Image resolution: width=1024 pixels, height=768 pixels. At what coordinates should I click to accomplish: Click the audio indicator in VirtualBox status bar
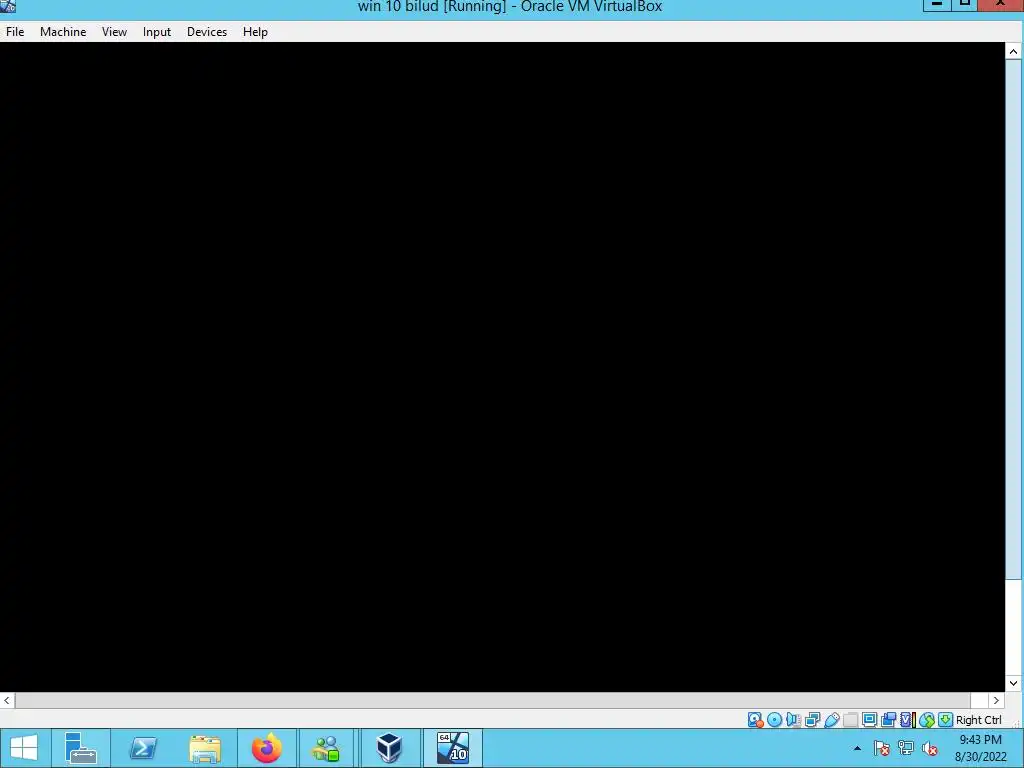coord(793,720)
